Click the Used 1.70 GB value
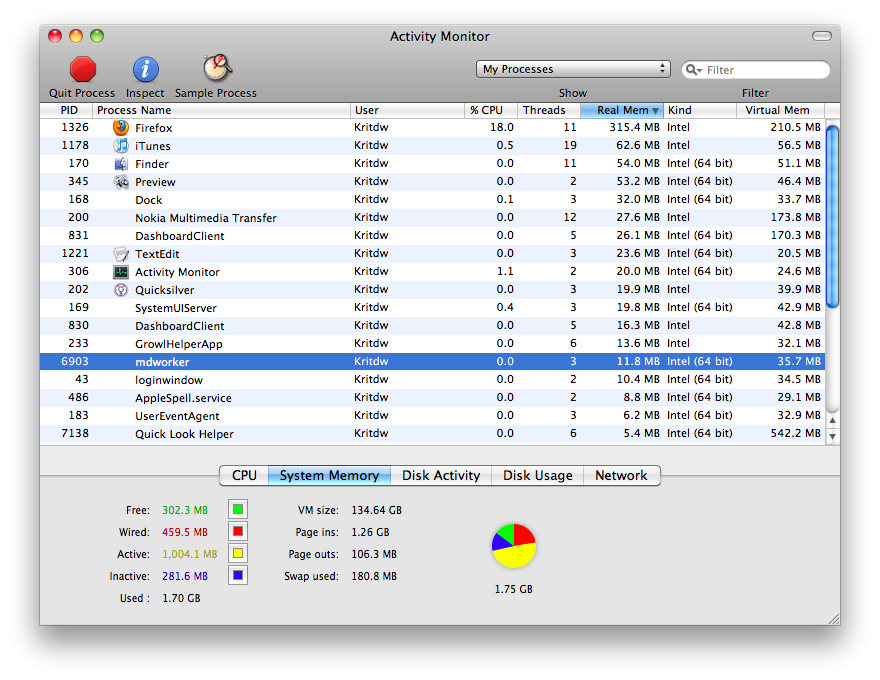The height and width of the screenshot is (680, 880). tap(181, 598)
